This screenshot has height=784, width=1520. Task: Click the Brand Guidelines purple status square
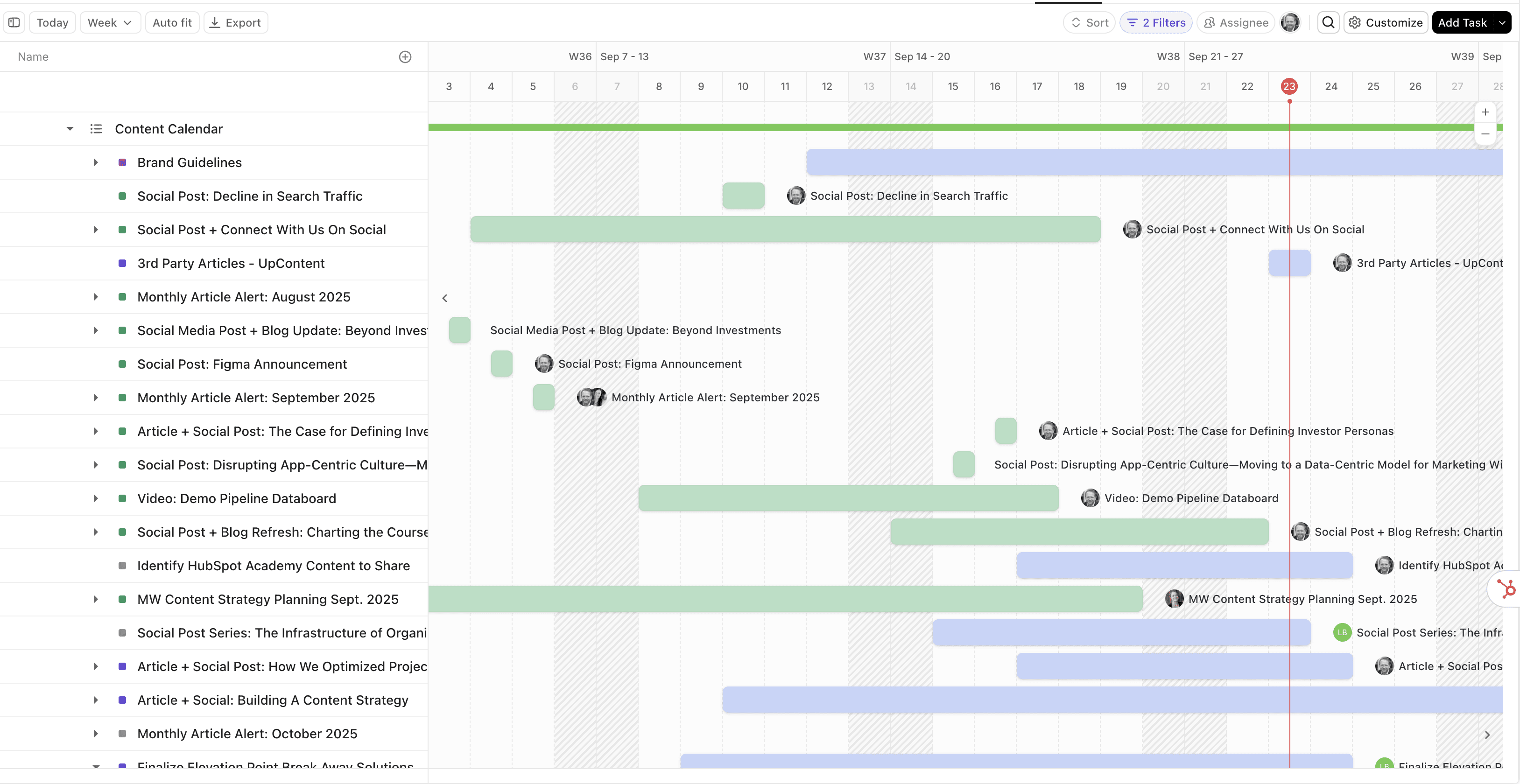tap(122, 162)
